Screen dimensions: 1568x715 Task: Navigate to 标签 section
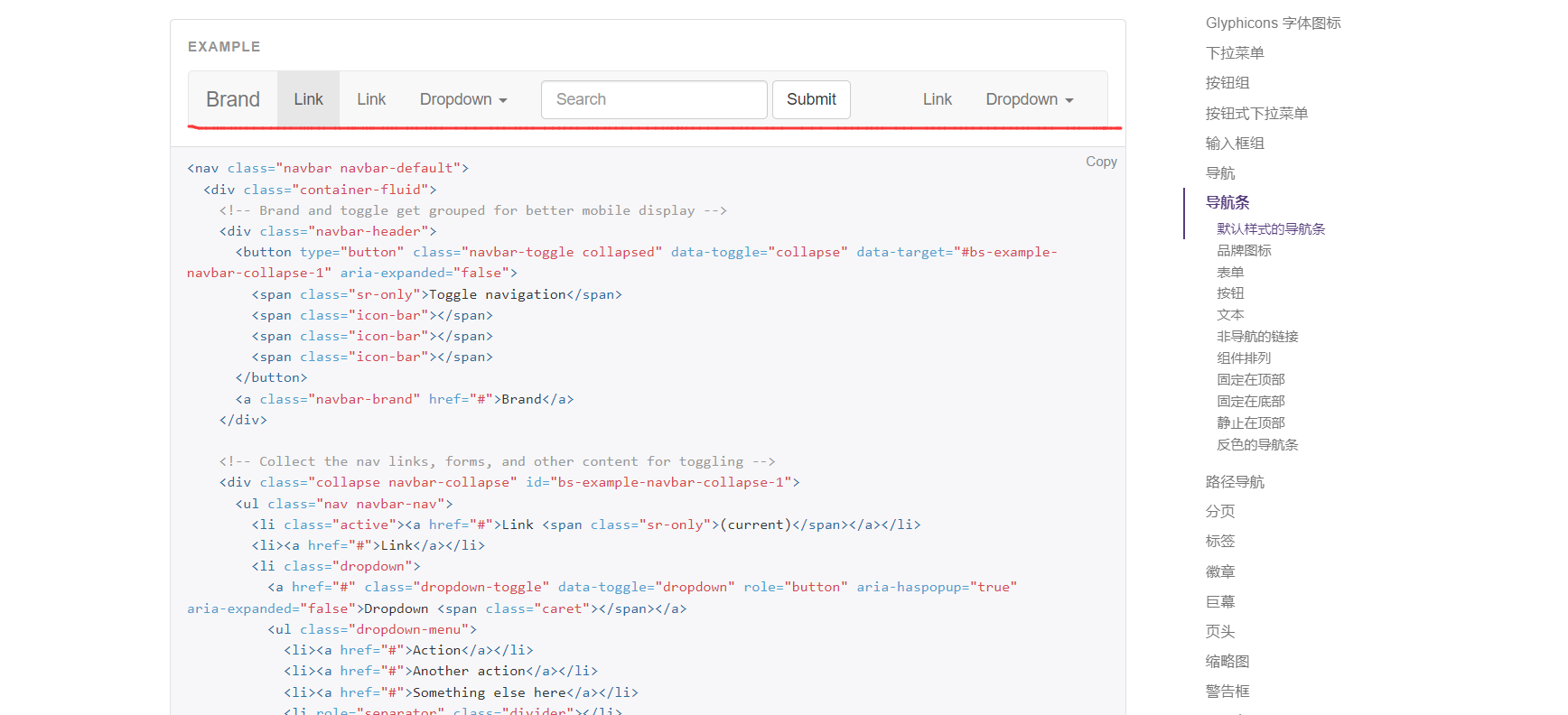pyautogui.click(x=1220, y=542)
